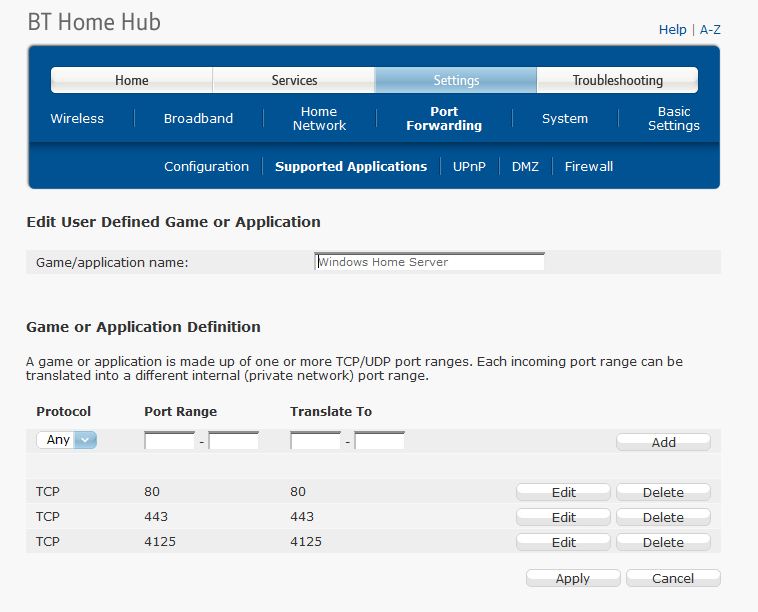758x612 pixels.
Task: Open Home Network settings
Action: pyautogui.click(x=319, y=118)
